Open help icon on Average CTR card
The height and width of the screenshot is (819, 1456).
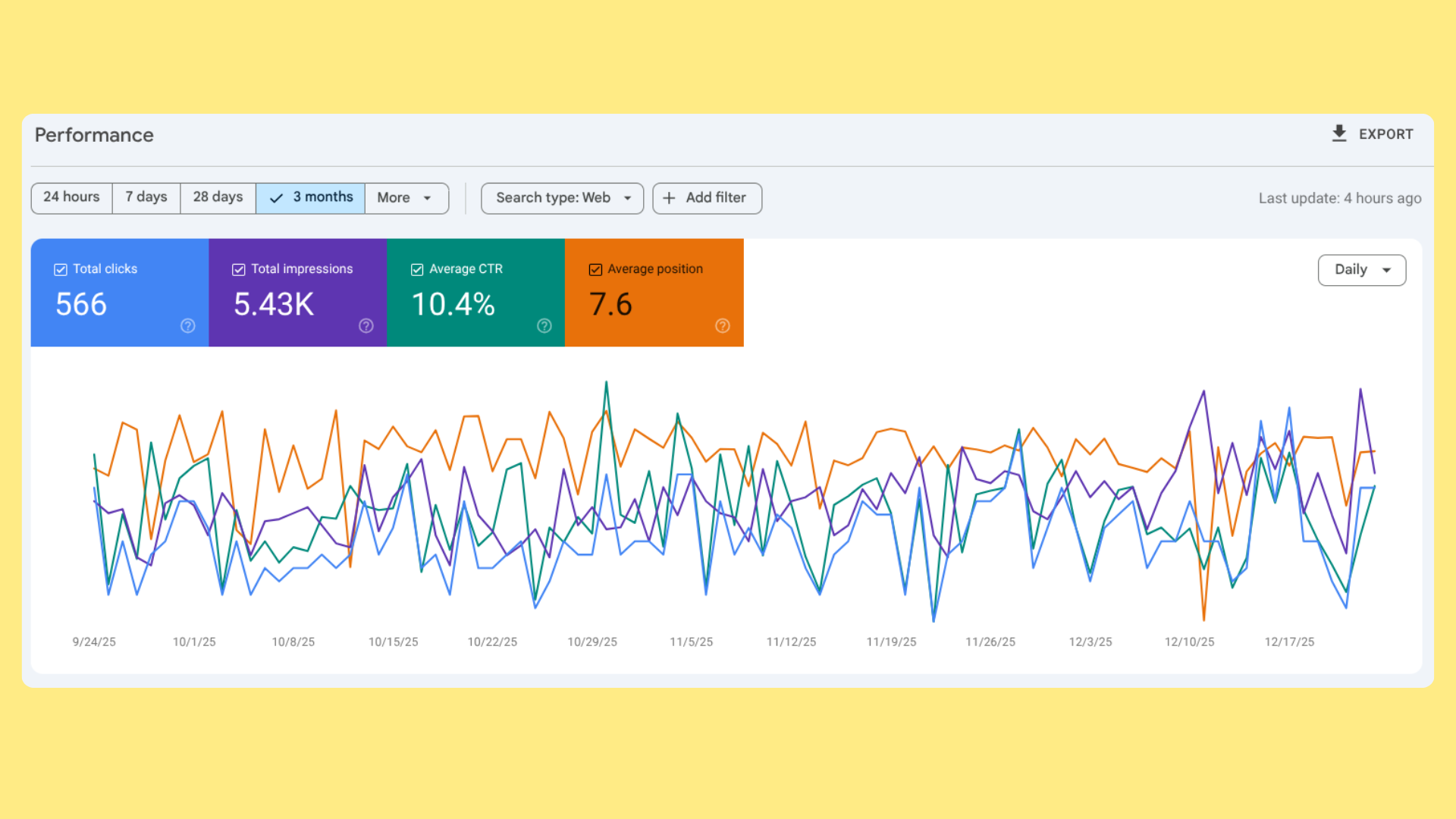544,326
